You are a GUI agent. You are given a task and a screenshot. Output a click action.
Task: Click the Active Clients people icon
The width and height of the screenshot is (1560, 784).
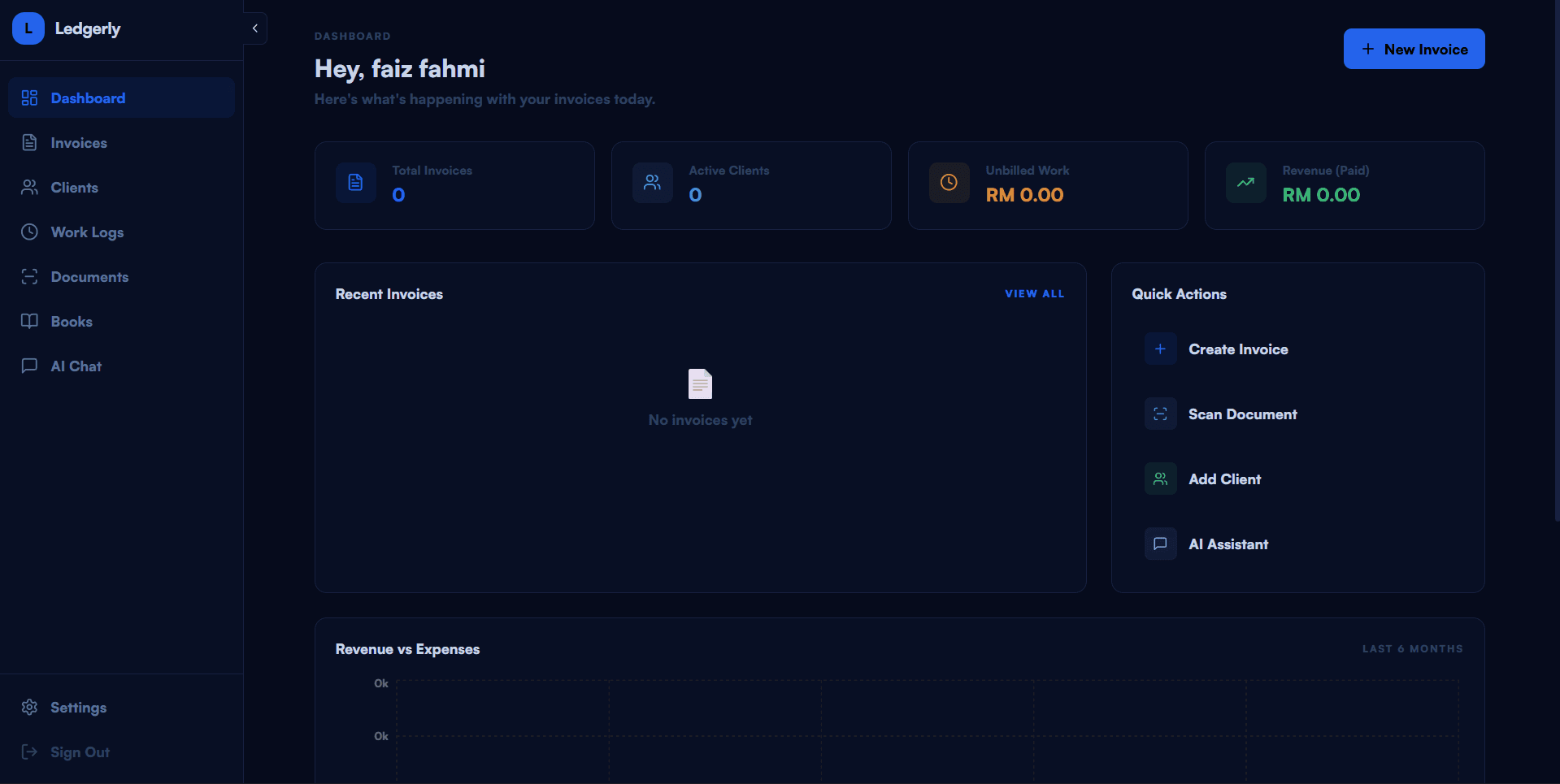click(653, 183)
